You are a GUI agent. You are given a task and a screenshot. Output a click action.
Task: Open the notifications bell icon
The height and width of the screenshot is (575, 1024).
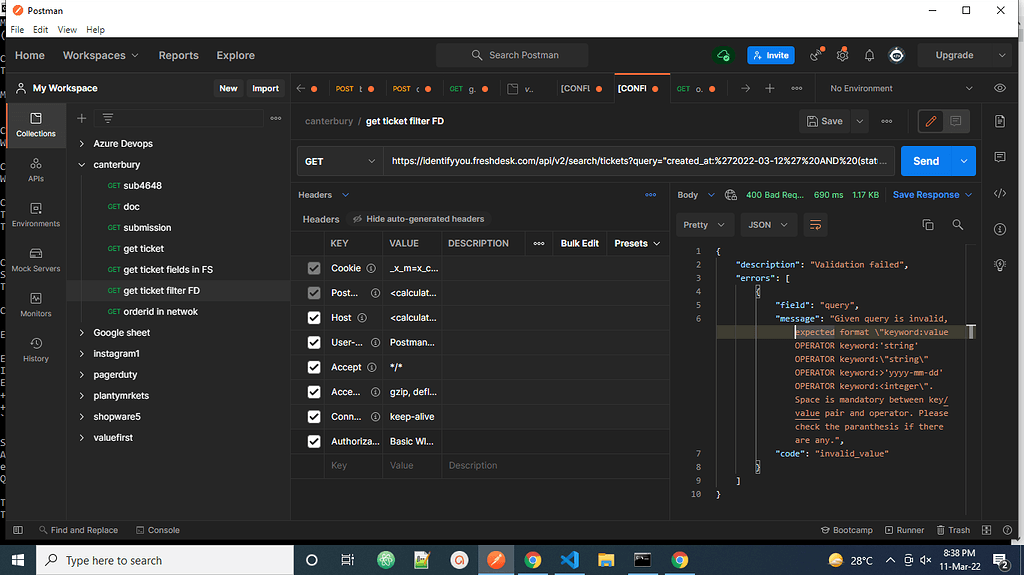pyautogui.click(x=869, y=55)
